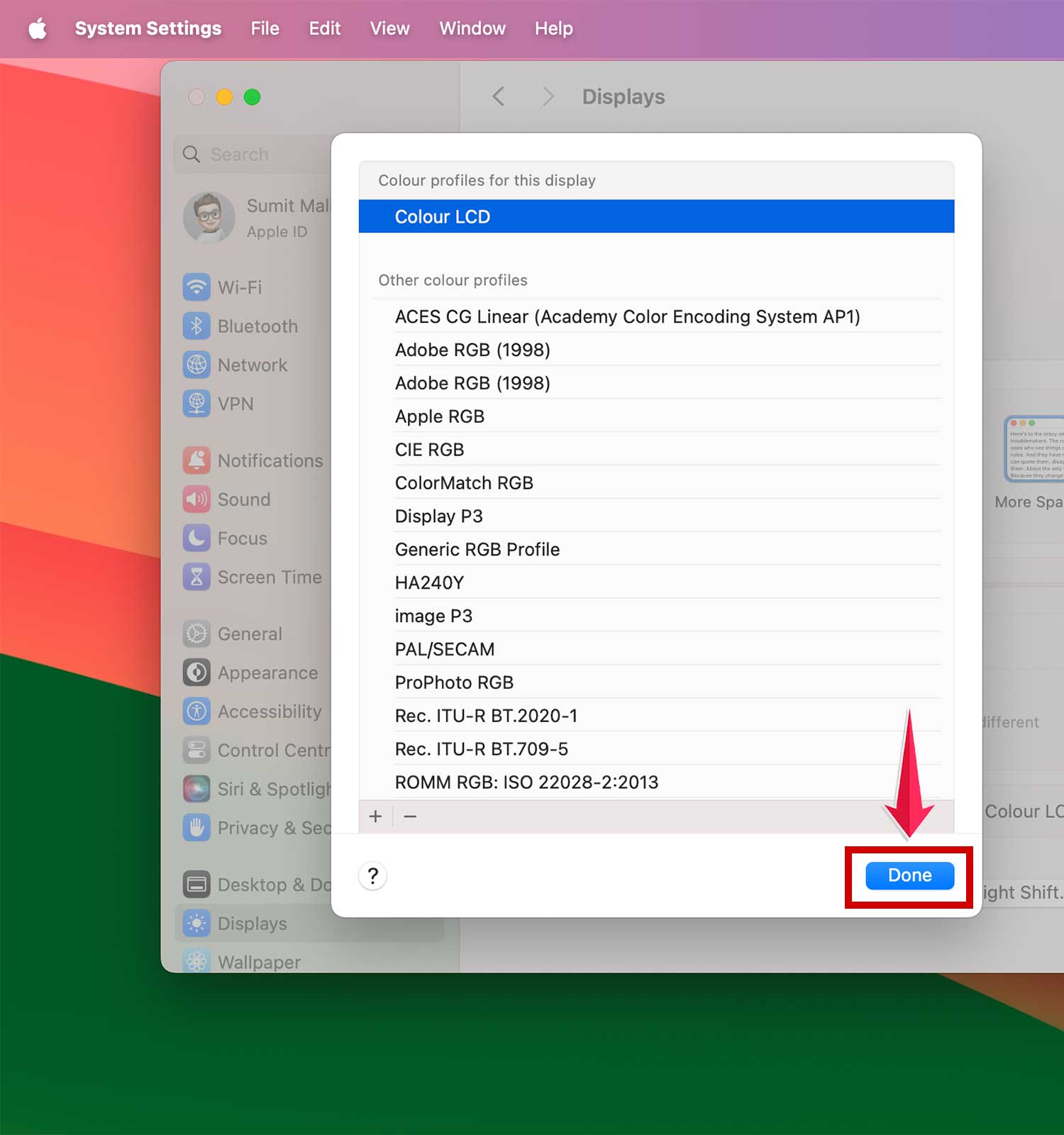The image size is (1064, 1135).
Task: Click the Network globe icon
Action: (196, 365)
